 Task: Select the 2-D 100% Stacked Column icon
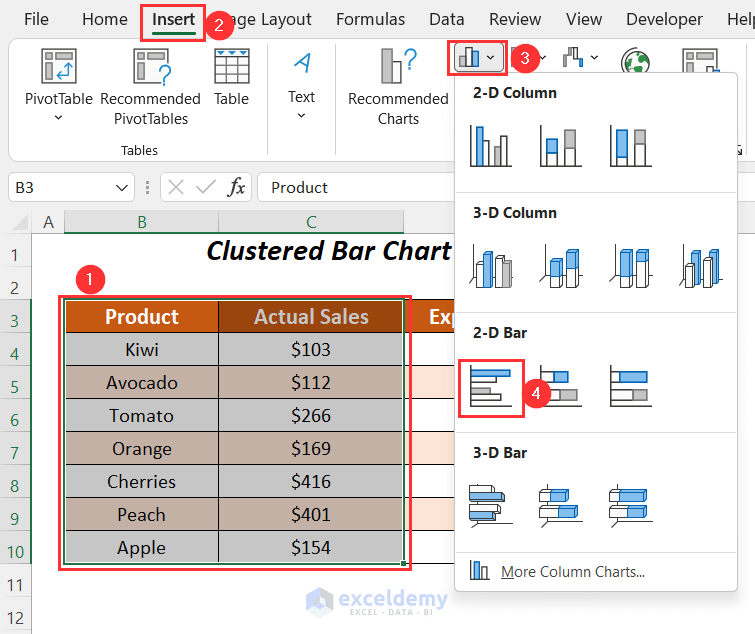[630, 146]
